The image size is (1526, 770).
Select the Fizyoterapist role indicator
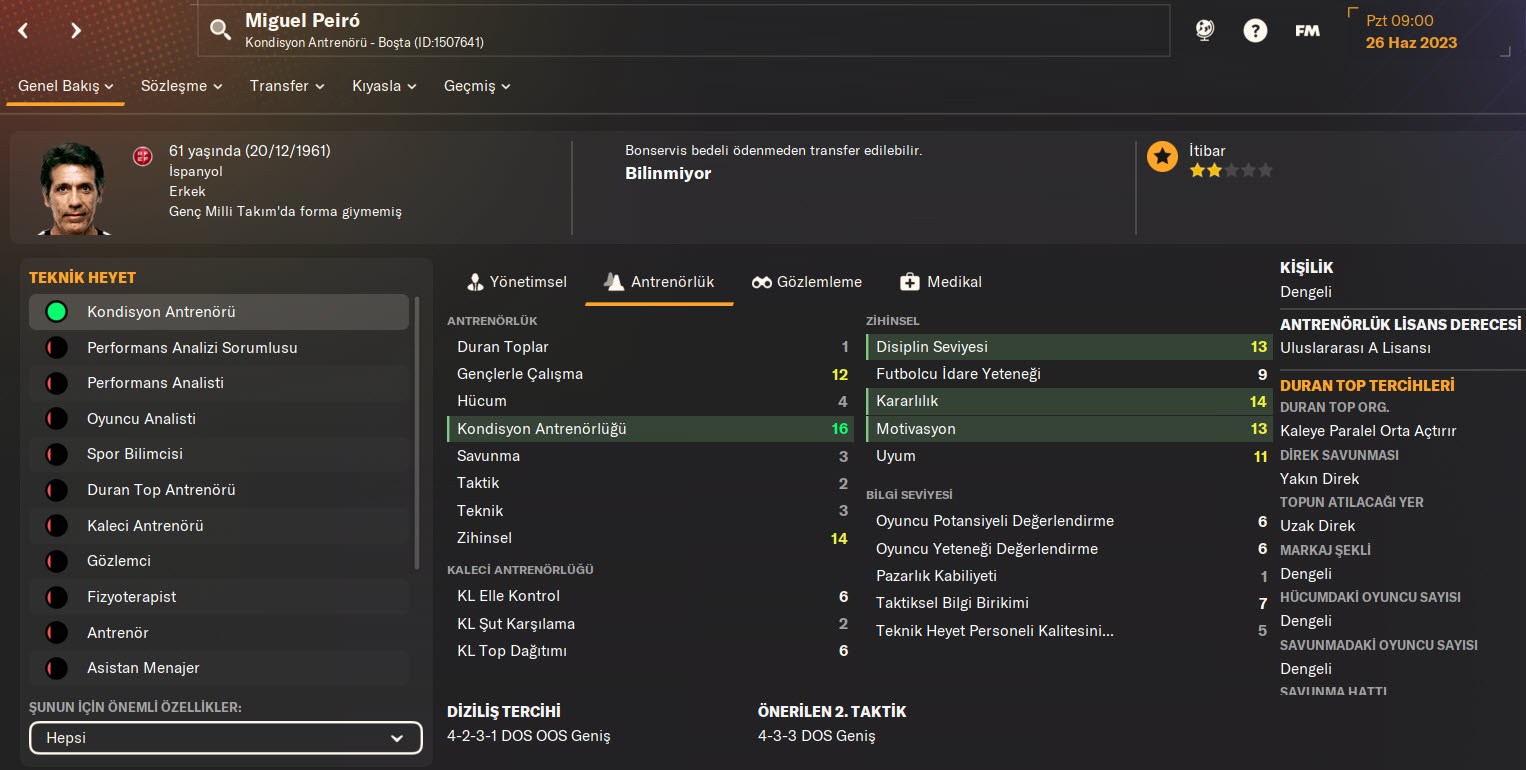click(57, 597)
